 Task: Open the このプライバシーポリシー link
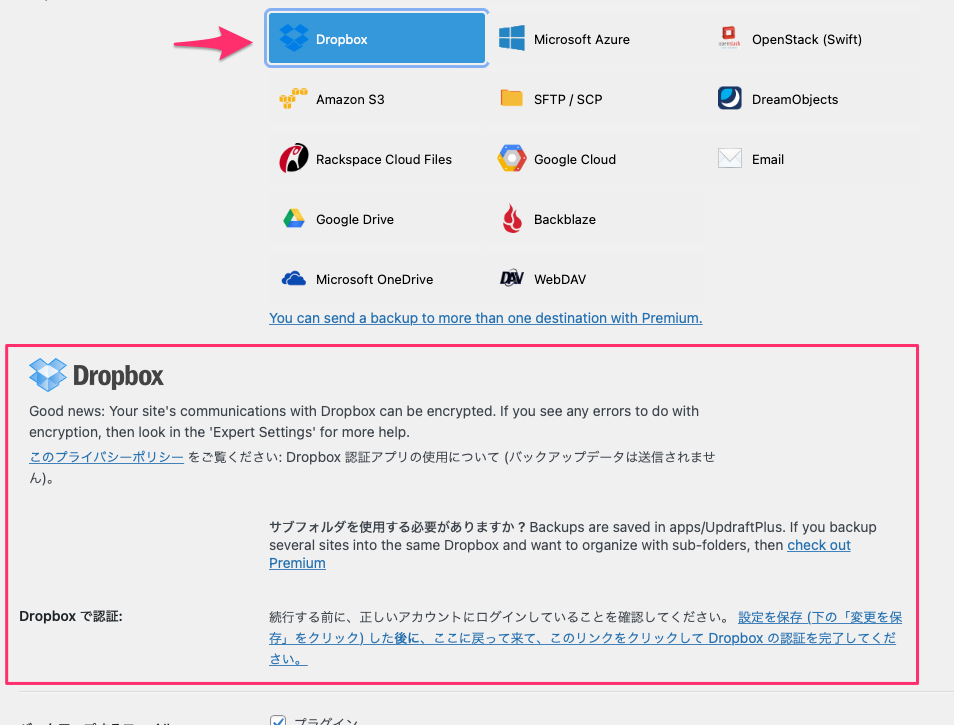pyautogui.click(x=106, y=457)
